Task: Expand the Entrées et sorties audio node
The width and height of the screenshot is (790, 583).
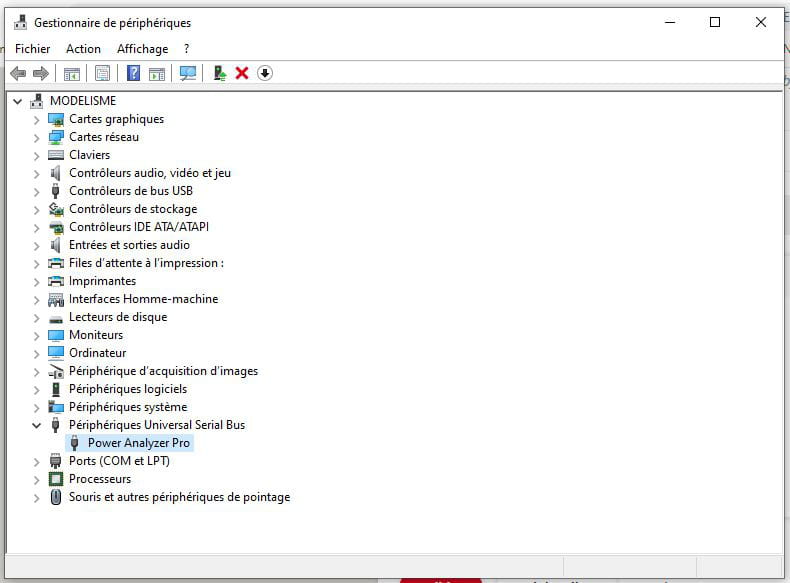Action: click(x=36, y=246)
